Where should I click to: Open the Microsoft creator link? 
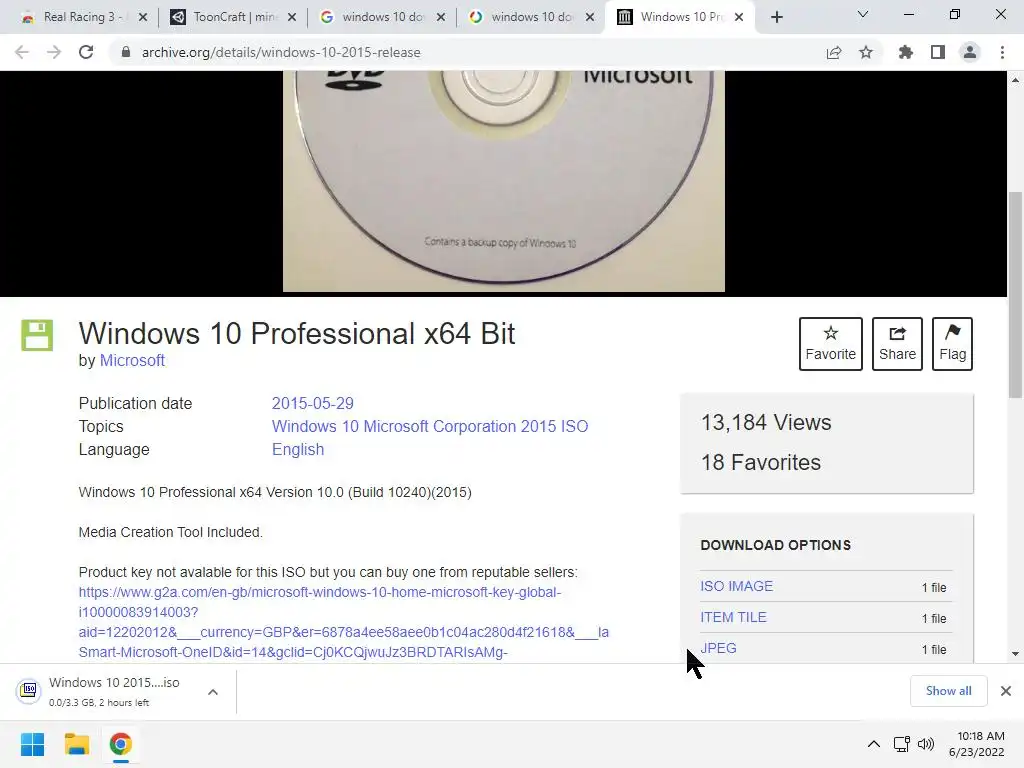pos(132,360)
